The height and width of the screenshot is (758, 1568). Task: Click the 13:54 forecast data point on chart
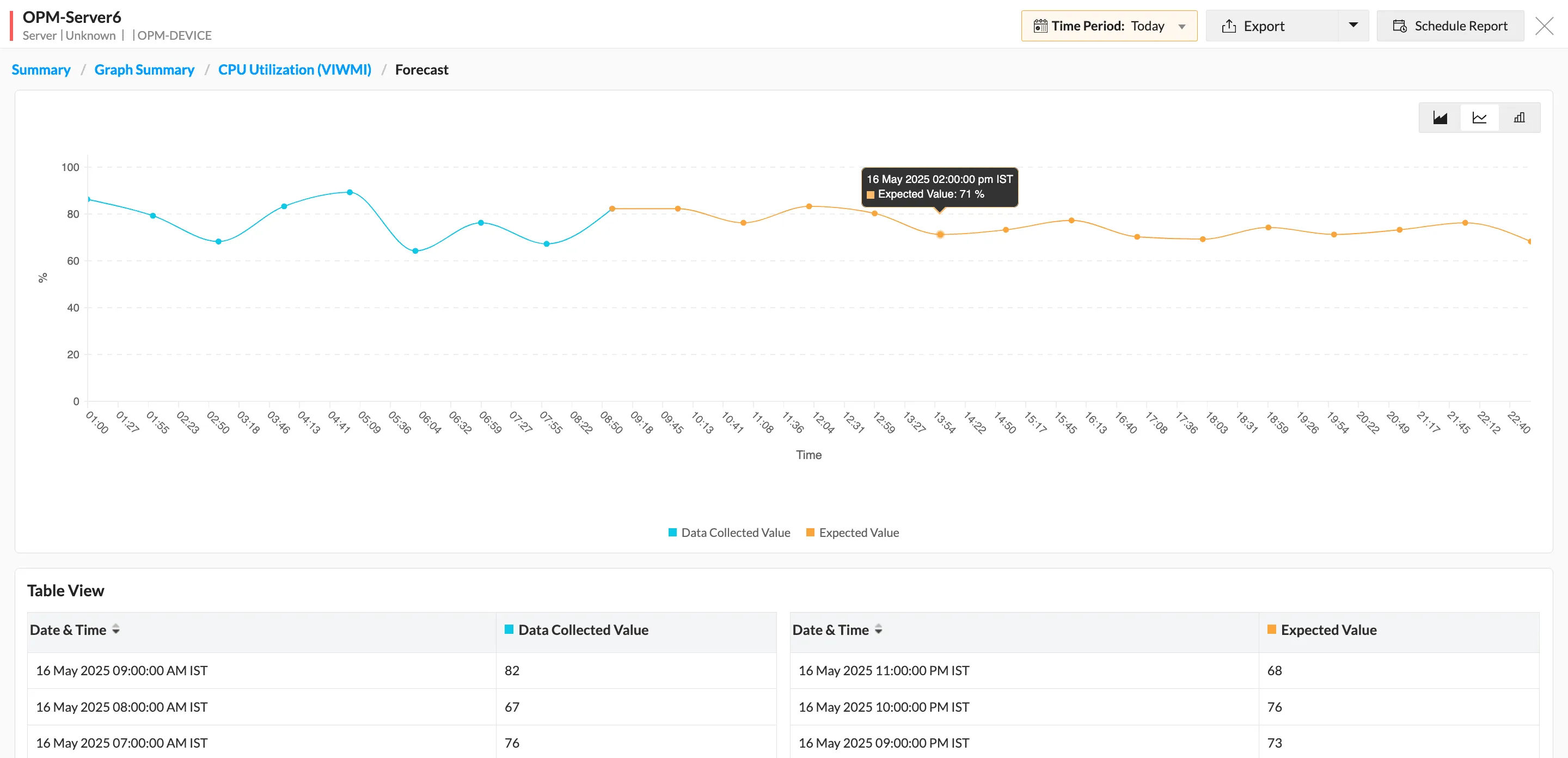click(x=940, y=234)
